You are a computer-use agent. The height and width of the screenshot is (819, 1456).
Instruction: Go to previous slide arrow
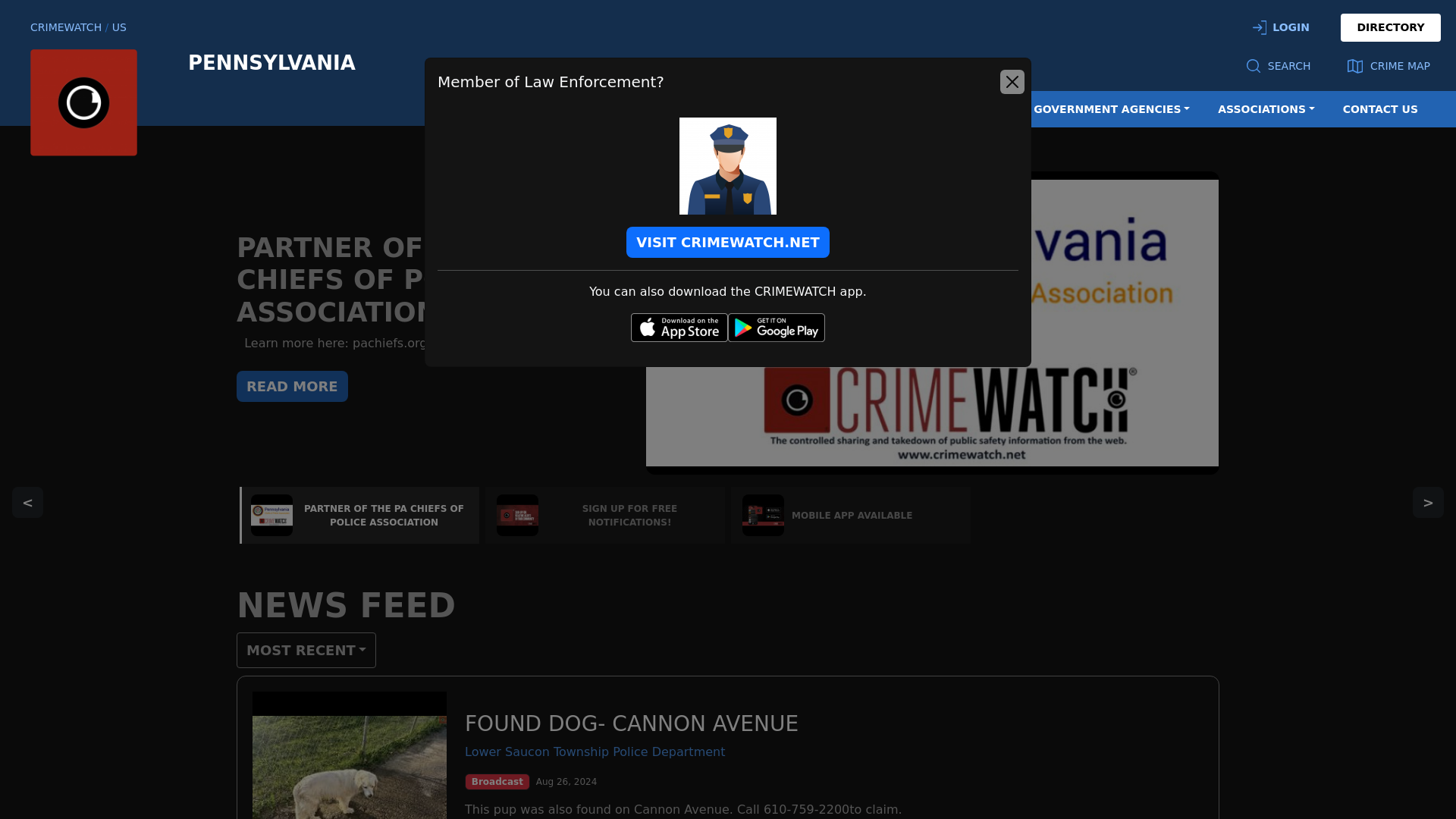pos(27,502)
